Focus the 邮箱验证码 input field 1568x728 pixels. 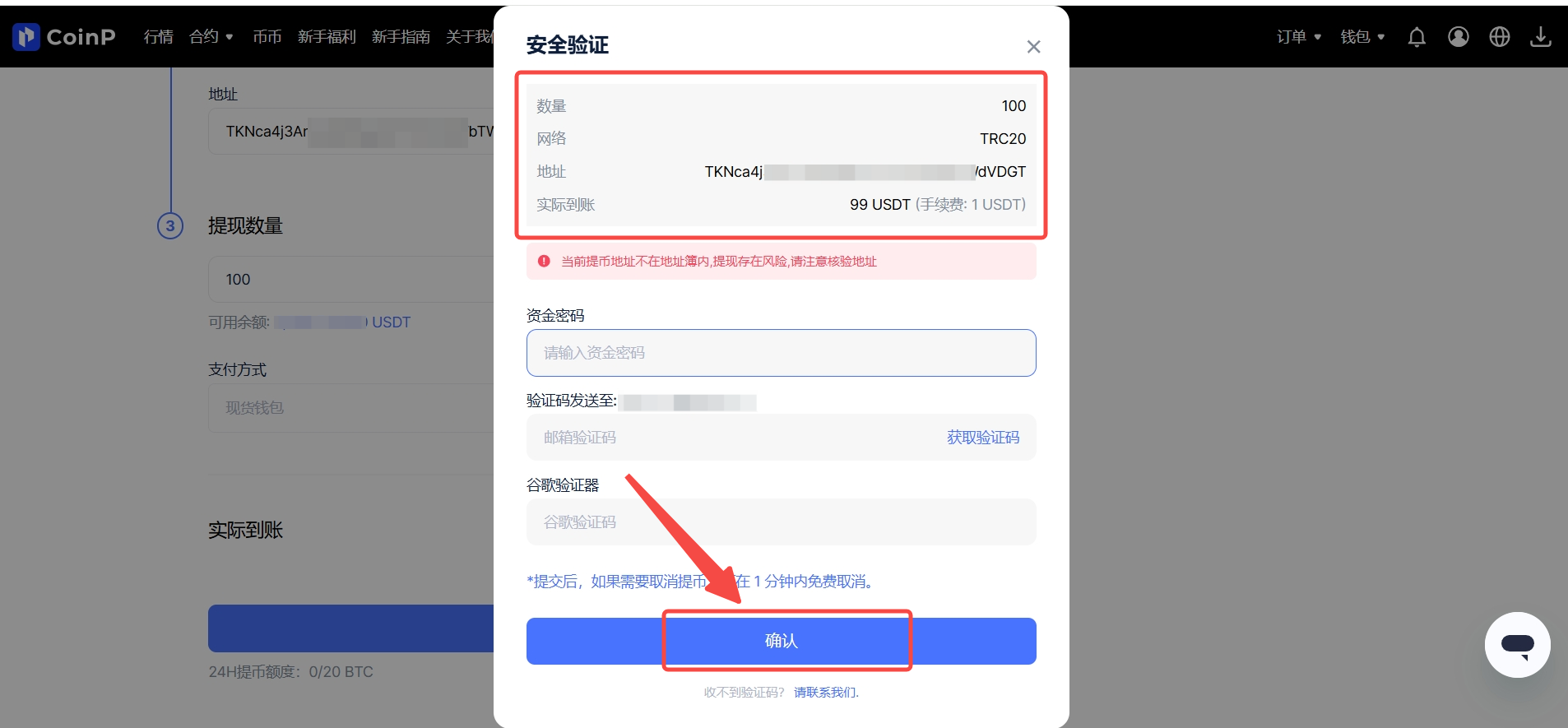732,438
